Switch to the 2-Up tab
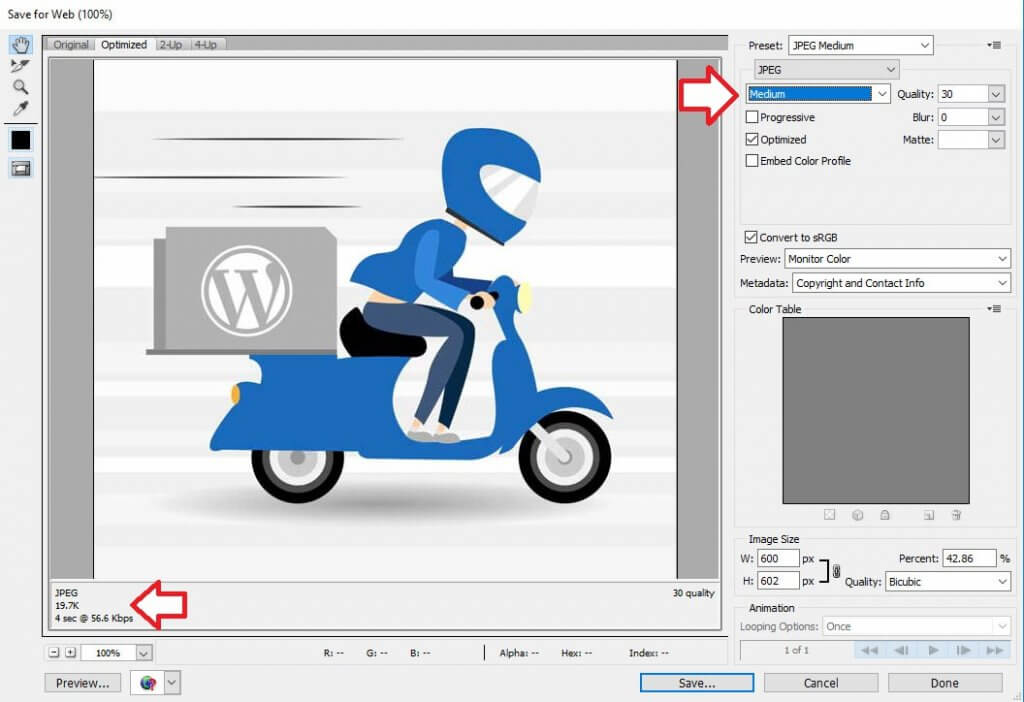 pyautogui.click(x=171, y=44)
